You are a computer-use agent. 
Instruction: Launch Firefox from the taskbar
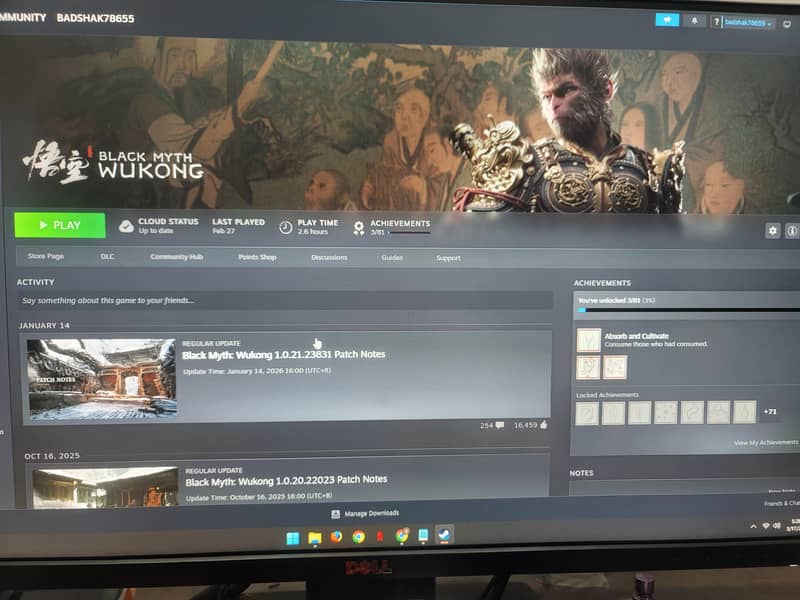[336, 537]
